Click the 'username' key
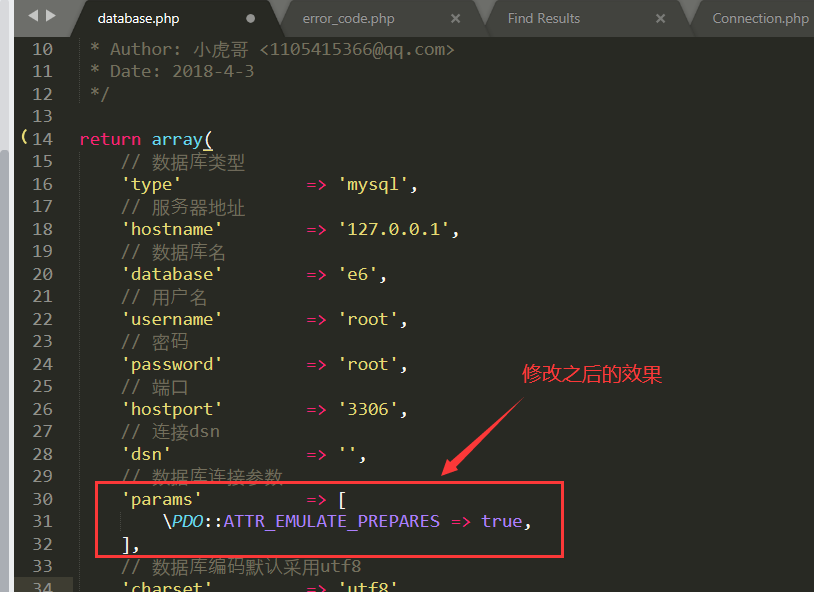814x592 pixels. tap(172, 319)
